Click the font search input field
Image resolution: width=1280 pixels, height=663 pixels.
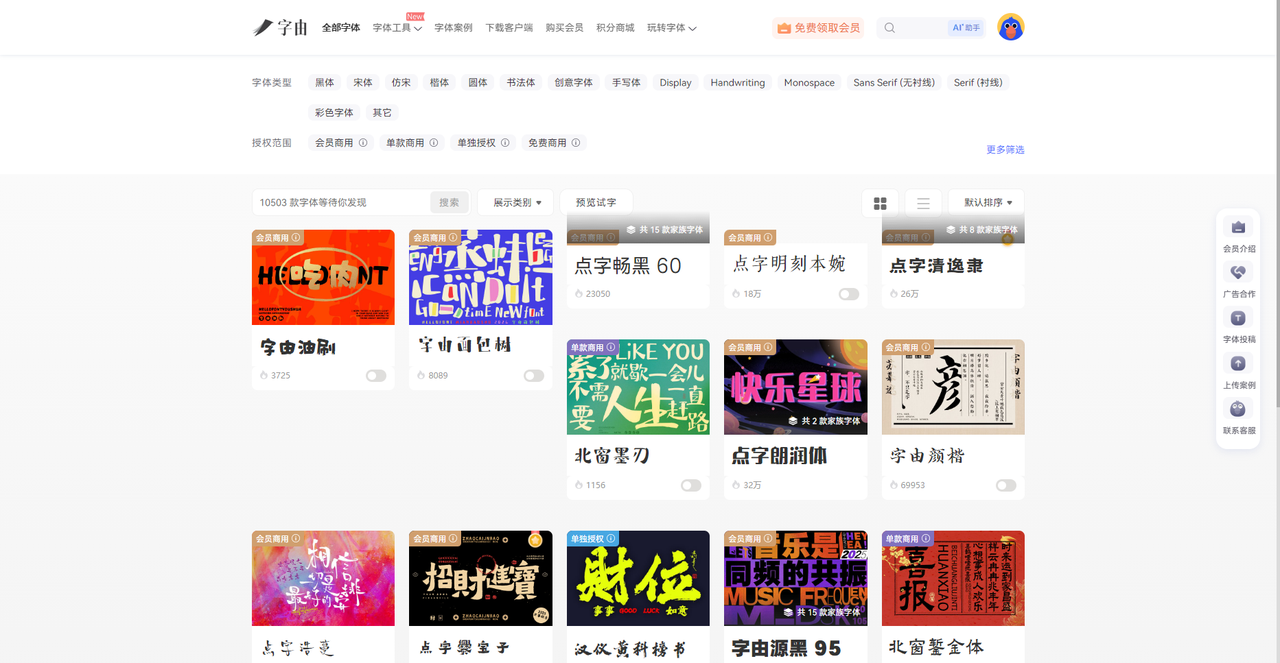click(x=342, y=203)
